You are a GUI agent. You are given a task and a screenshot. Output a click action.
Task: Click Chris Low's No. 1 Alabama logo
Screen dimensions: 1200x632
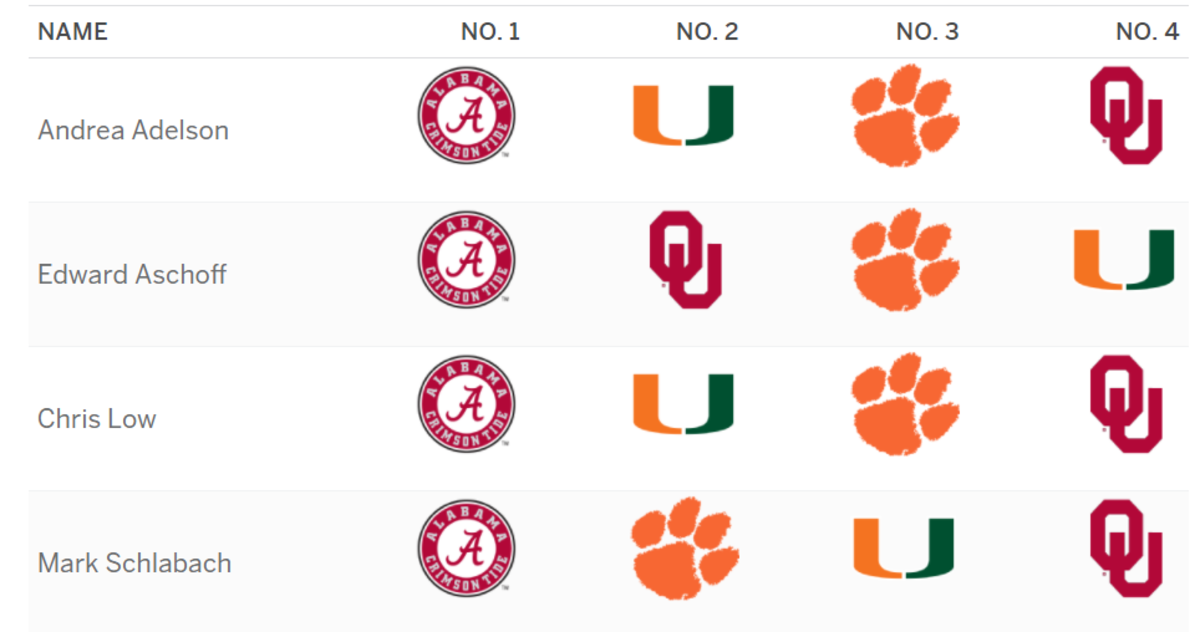click(x=466, y=403)
